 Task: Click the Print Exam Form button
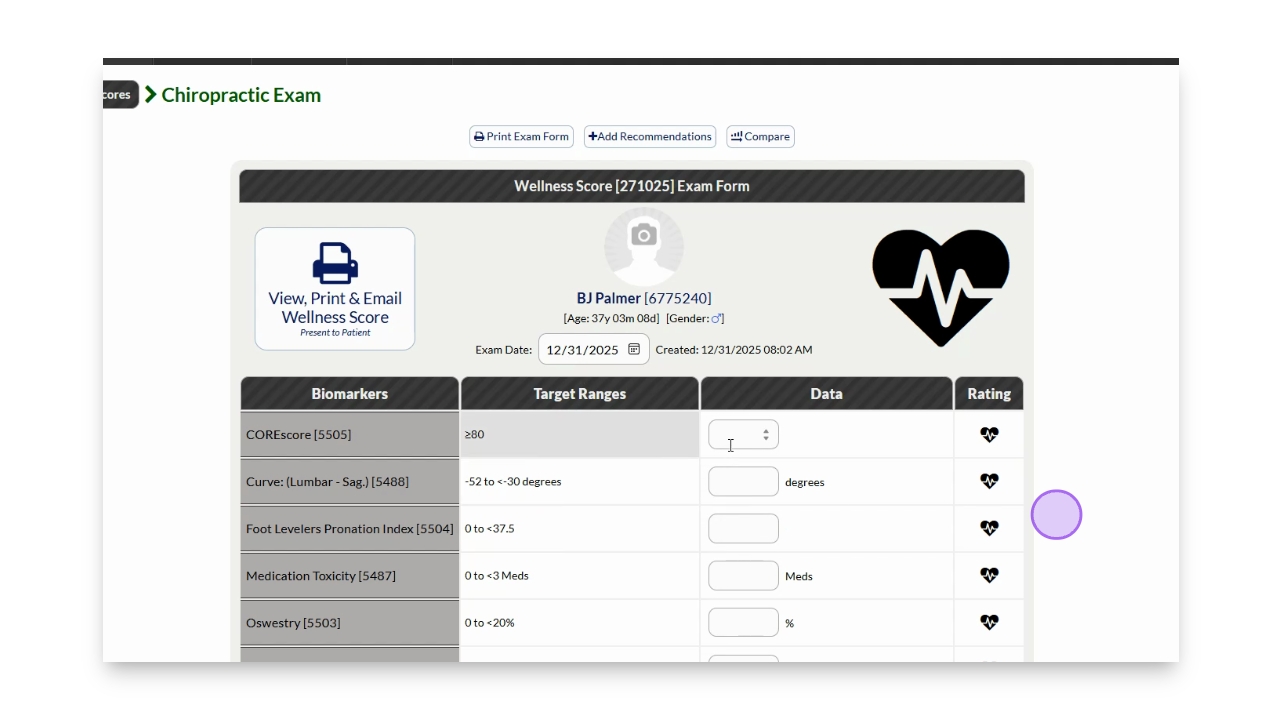[x=521, y=137]
